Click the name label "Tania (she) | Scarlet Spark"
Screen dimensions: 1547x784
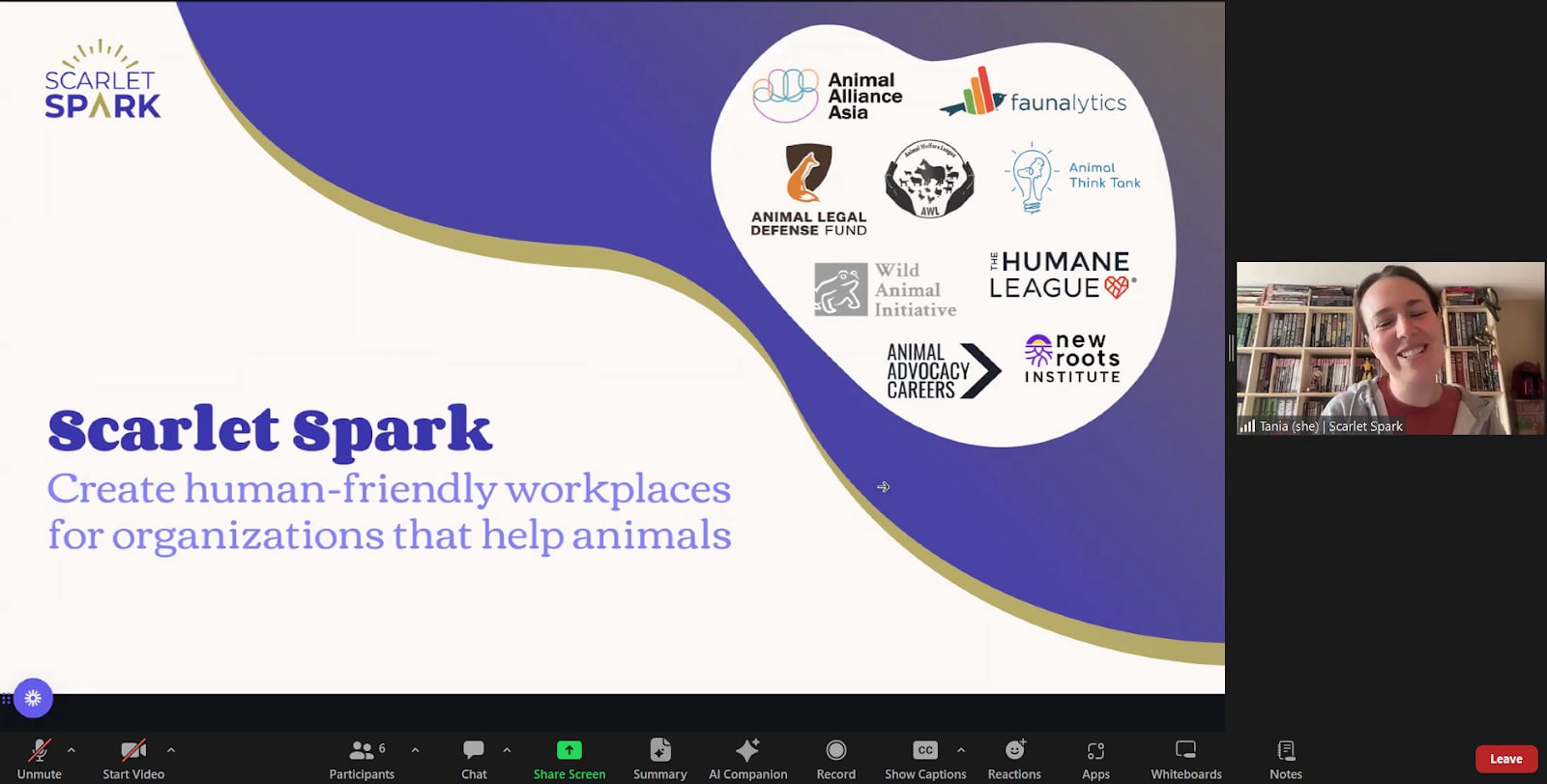tap(1330, 426)
